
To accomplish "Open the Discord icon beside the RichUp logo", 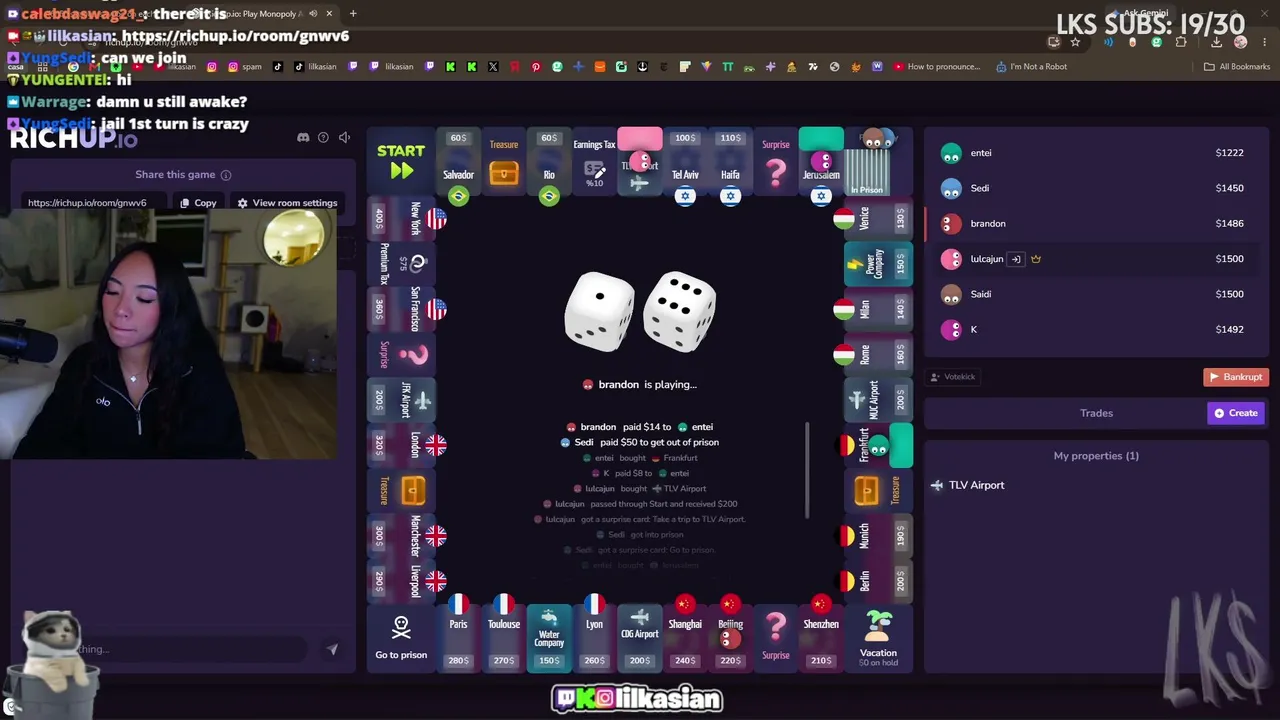I will click(303, 137).
